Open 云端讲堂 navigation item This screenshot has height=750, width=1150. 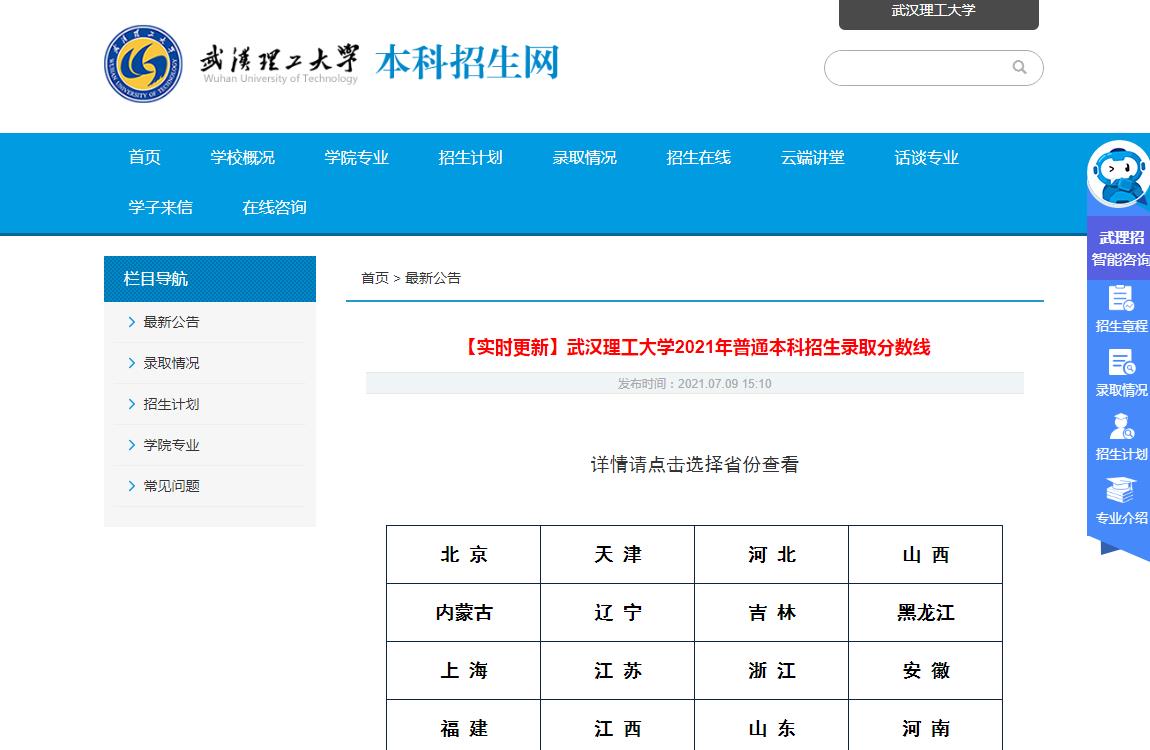pos(813,158)
